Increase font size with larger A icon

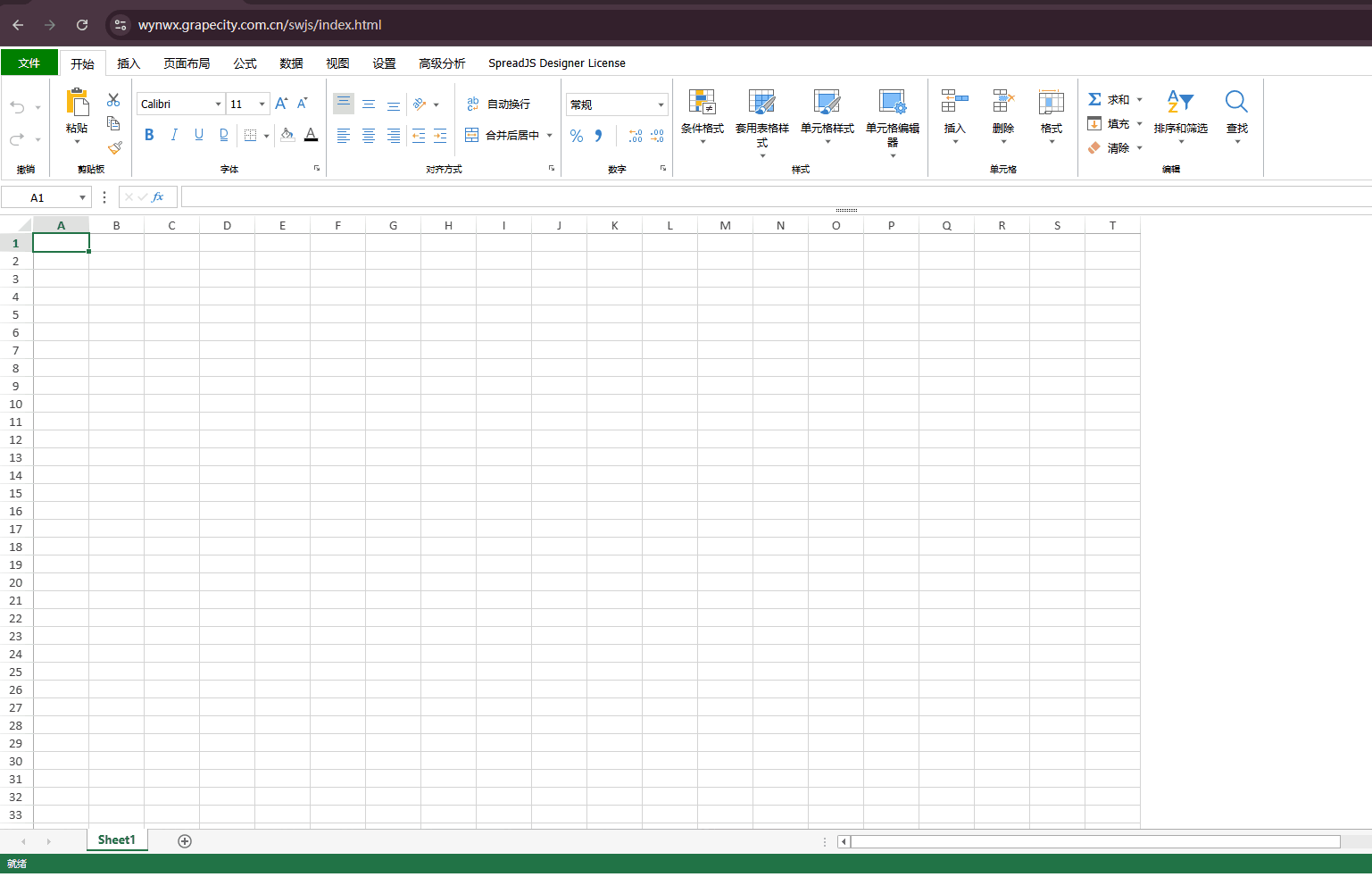coord(281,104)
